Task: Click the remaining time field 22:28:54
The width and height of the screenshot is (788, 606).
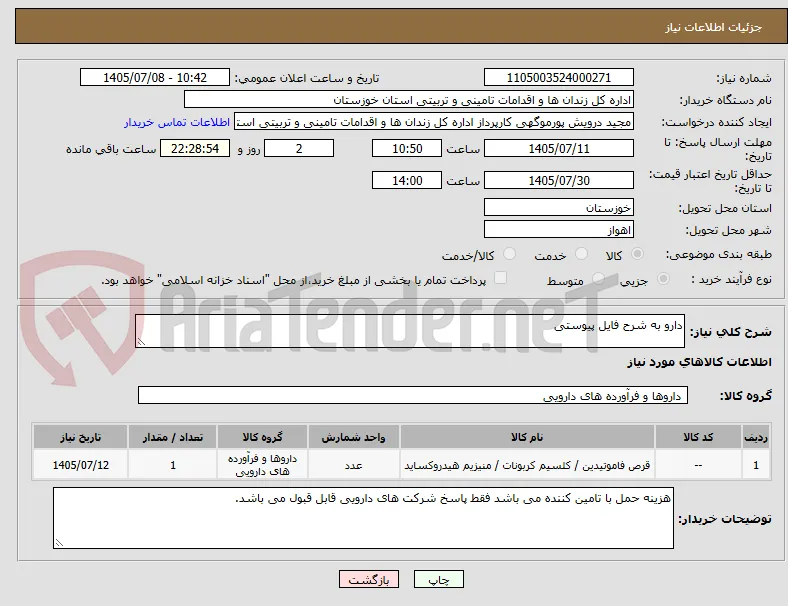Action: click(x=195, y=149)
